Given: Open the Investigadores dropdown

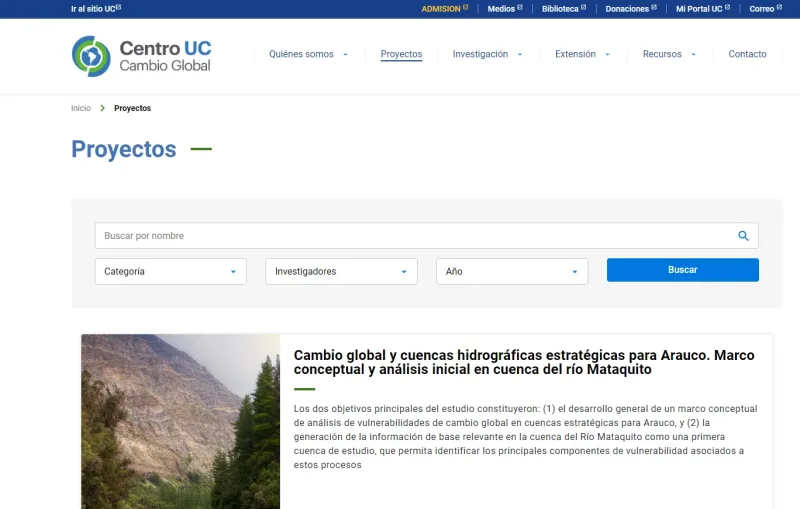Looking at the screenshot, I should click(x=341, y=271).
